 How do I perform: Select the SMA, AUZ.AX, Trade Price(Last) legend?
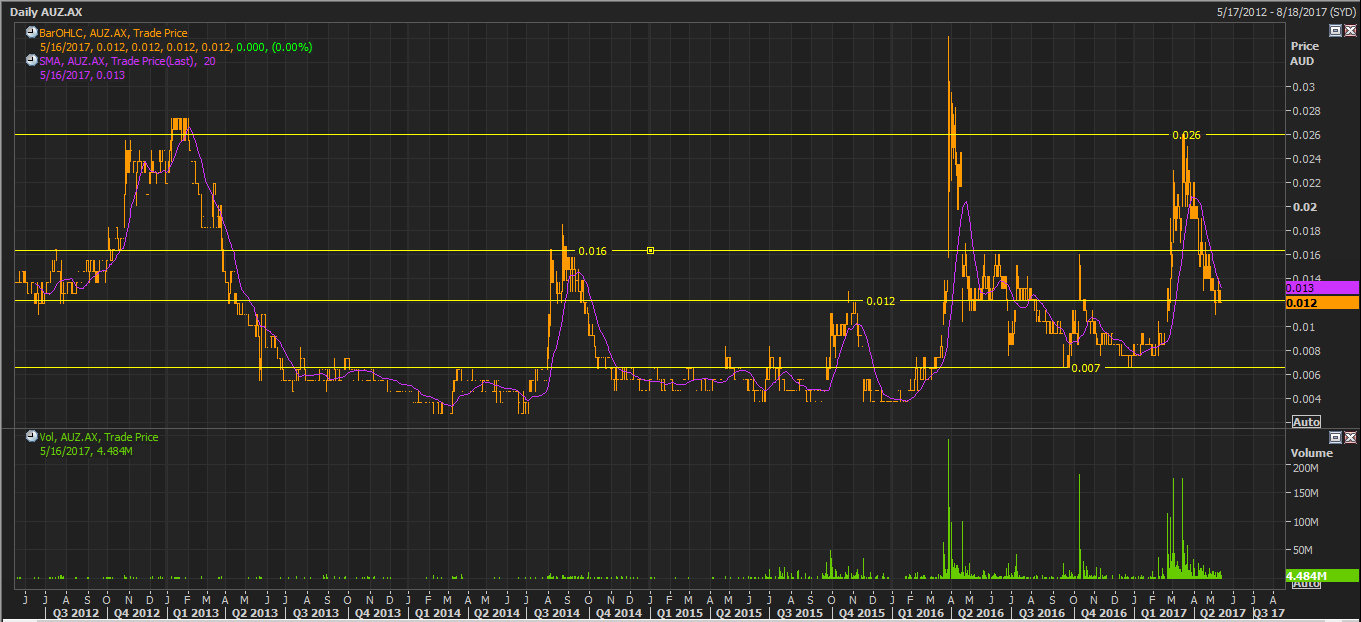(x=126, y=61)
